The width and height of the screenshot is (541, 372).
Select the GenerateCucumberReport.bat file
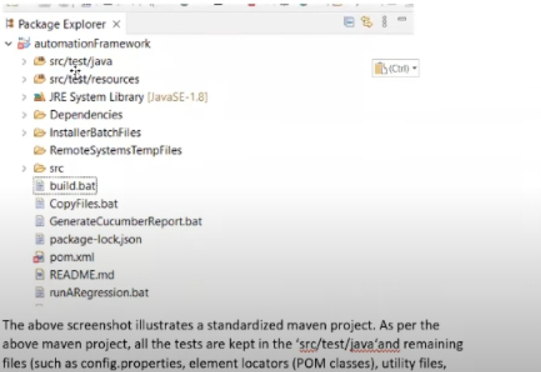tap(126, 222)
